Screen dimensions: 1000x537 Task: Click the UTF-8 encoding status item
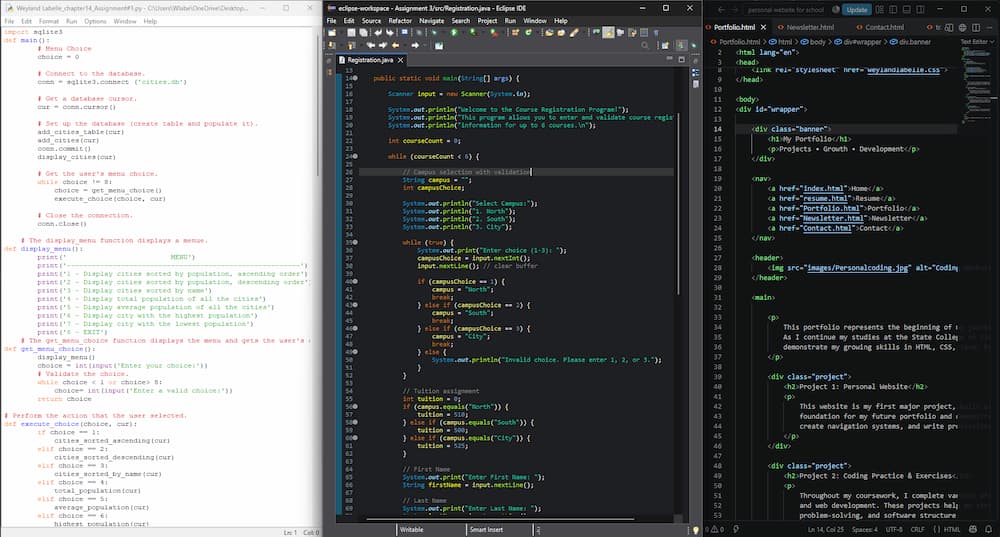click(x=894, y=529)
